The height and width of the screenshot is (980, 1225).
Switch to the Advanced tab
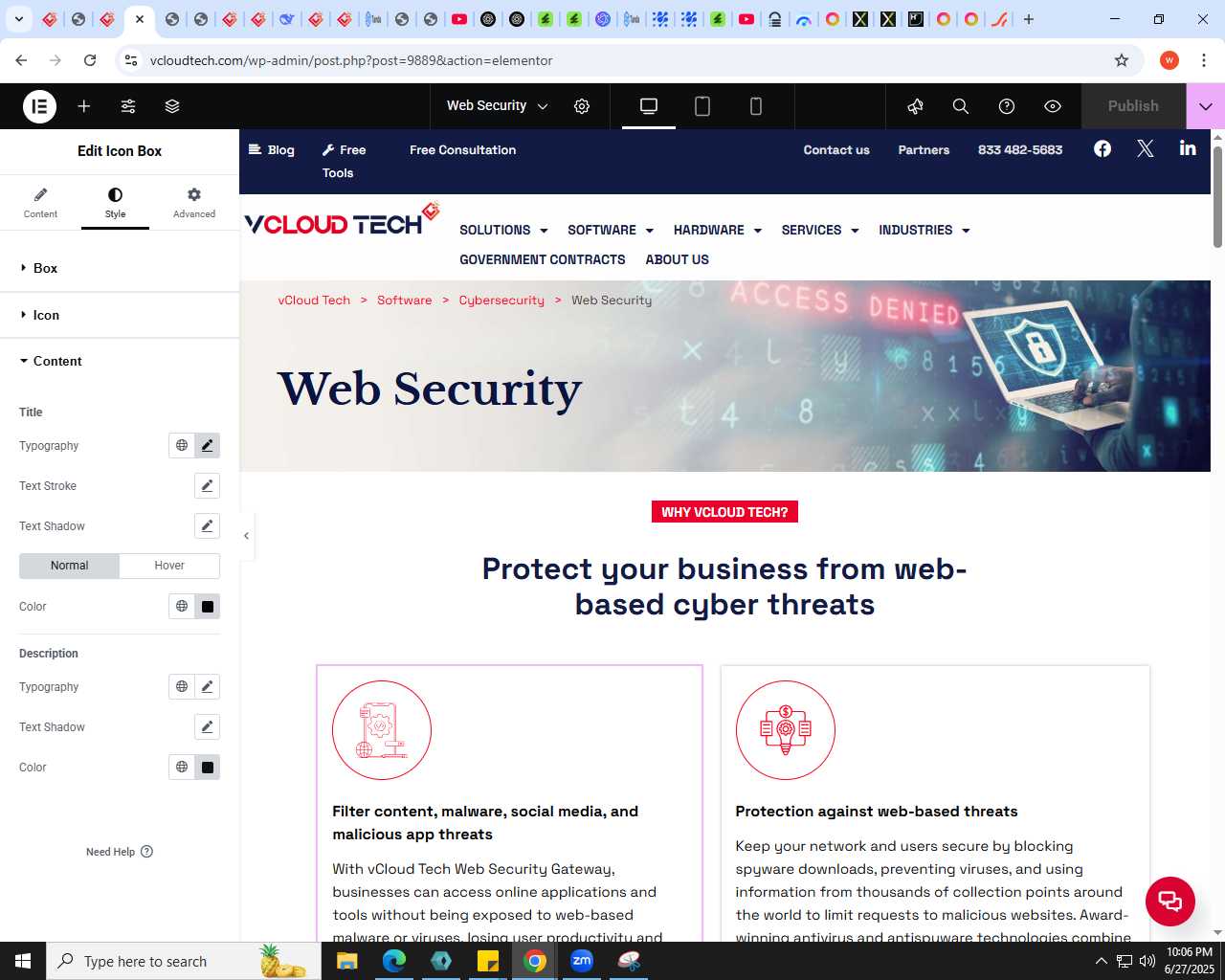[x=194, y=203]
